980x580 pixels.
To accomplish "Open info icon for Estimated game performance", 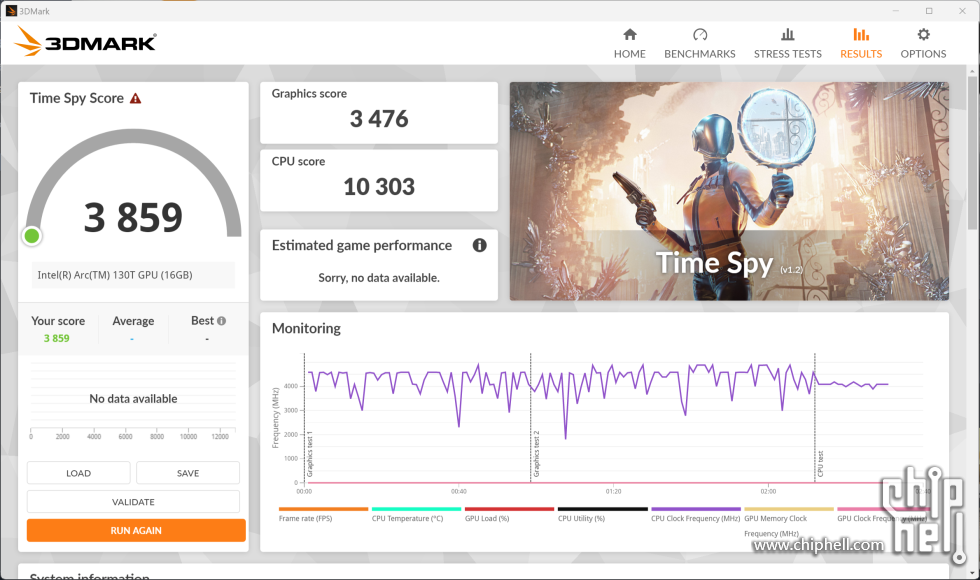I will tap(479, 245).
